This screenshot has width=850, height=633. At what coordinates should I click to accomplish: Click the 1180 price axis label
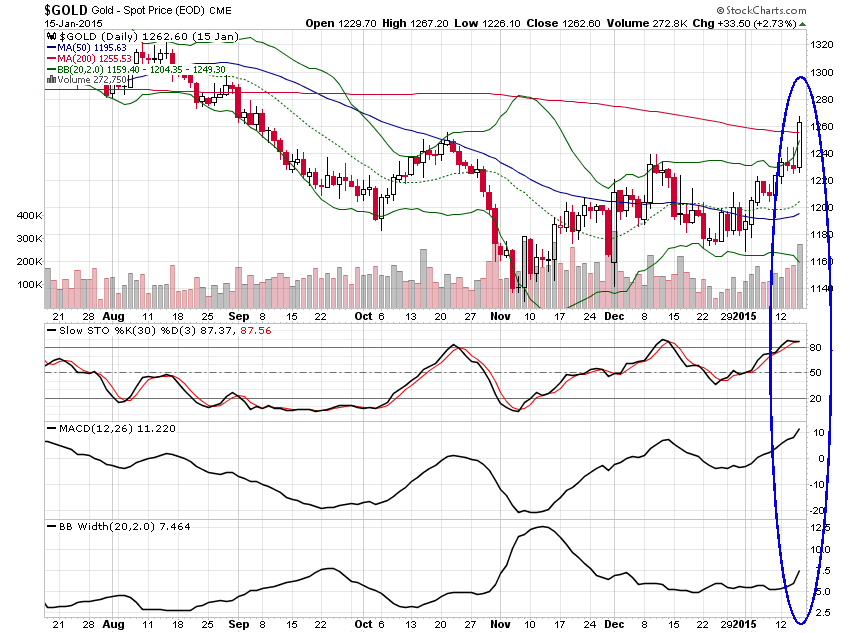click(821, 235)
